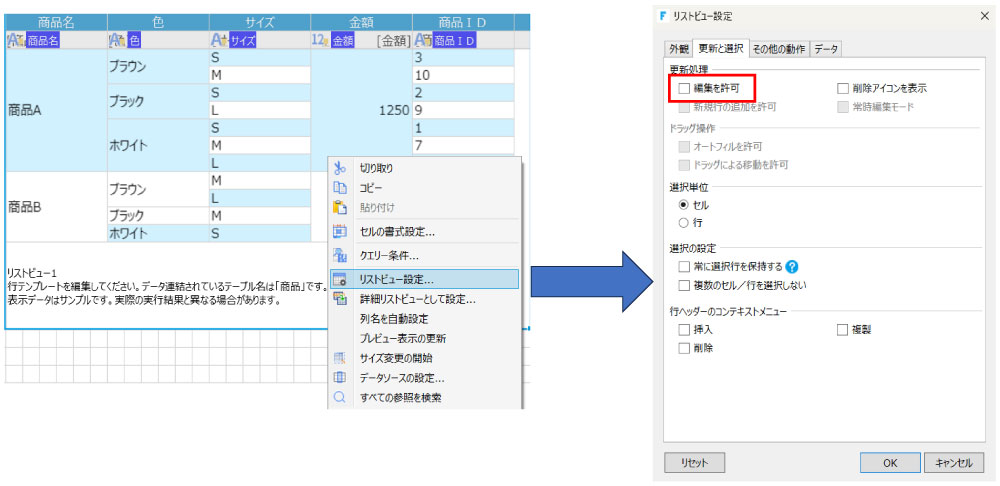
Task: Click the query condition icon for クエリー条件
Action: (x=339, y=255)
